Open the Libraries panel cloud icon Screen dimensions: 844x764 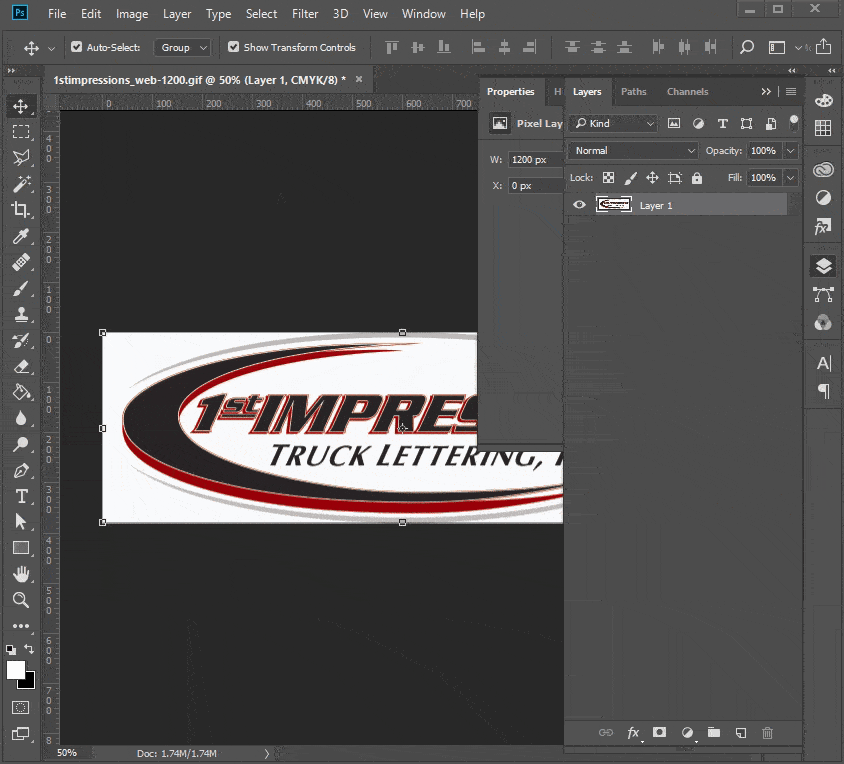(823, 170)
